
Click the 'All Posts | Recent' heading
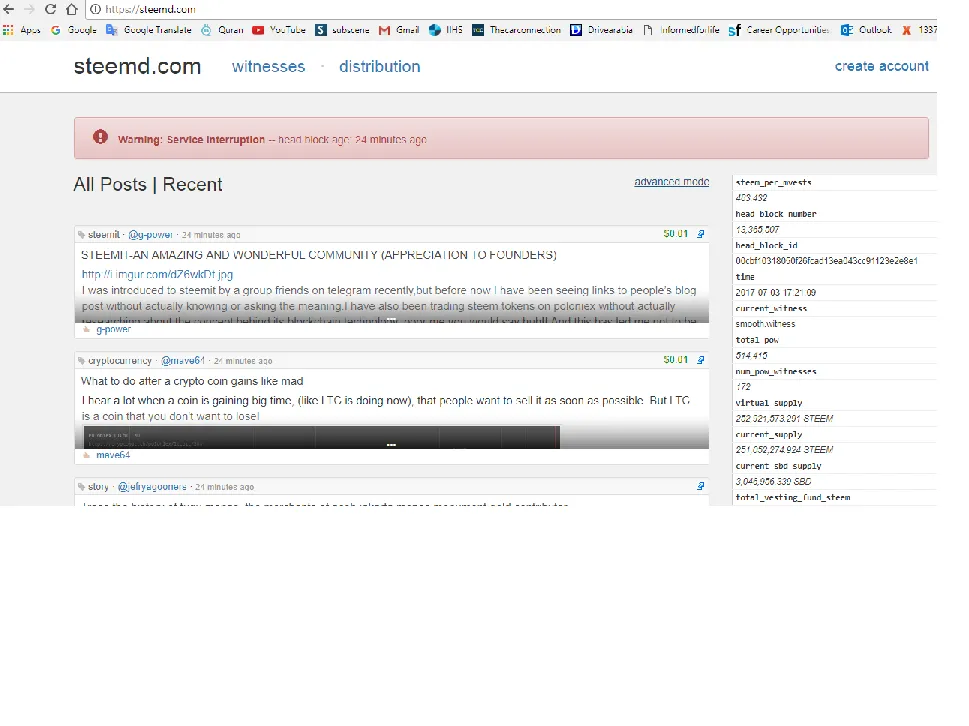(x=148, y=184)
